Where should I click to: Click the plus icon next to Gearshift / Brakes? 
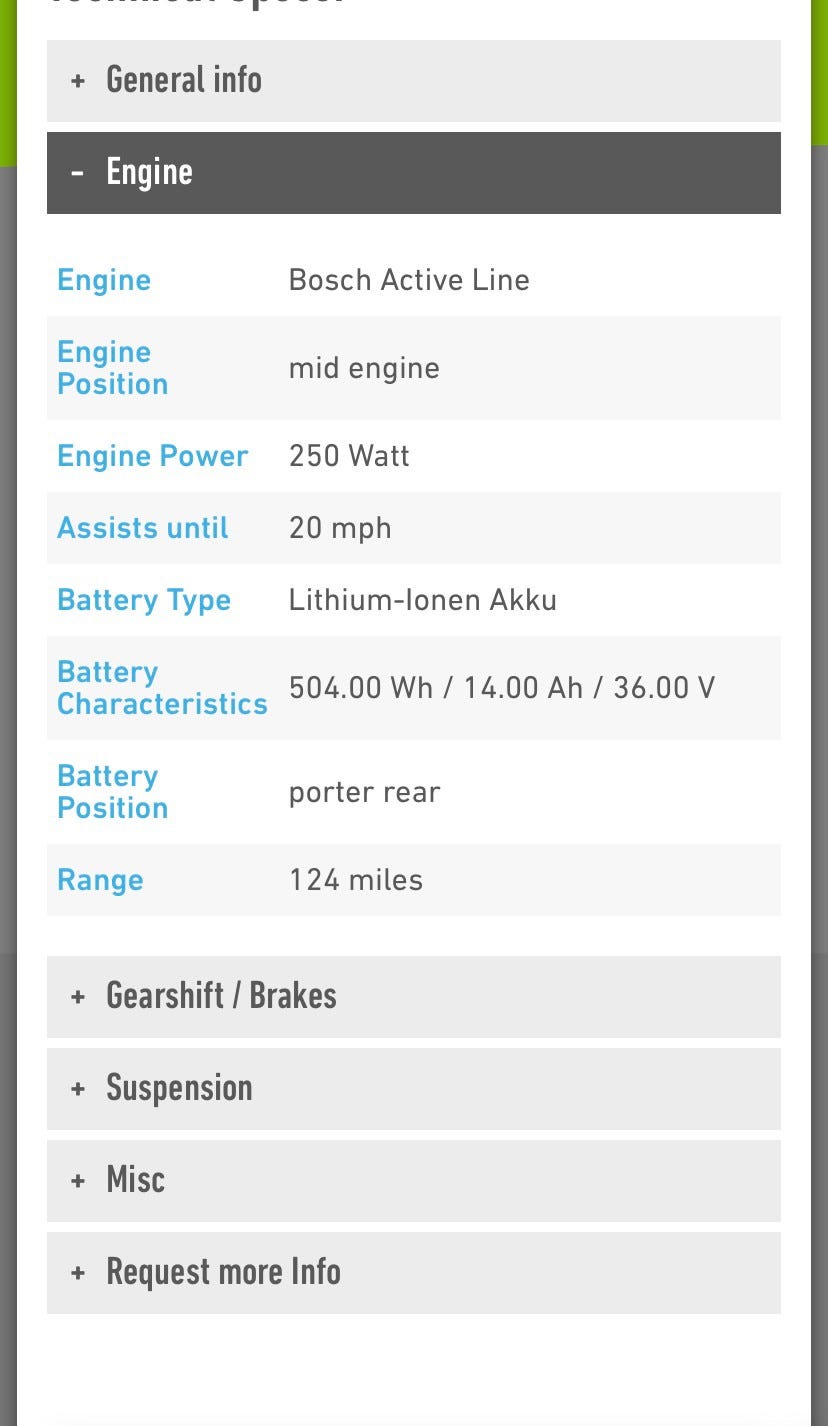point(78,997)
